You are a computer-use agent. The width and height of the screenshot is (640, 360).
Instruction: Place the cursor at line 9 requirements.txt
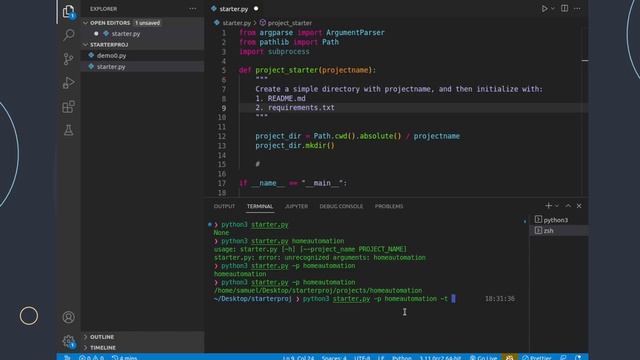pyautogui.click(x=301, y=108)
